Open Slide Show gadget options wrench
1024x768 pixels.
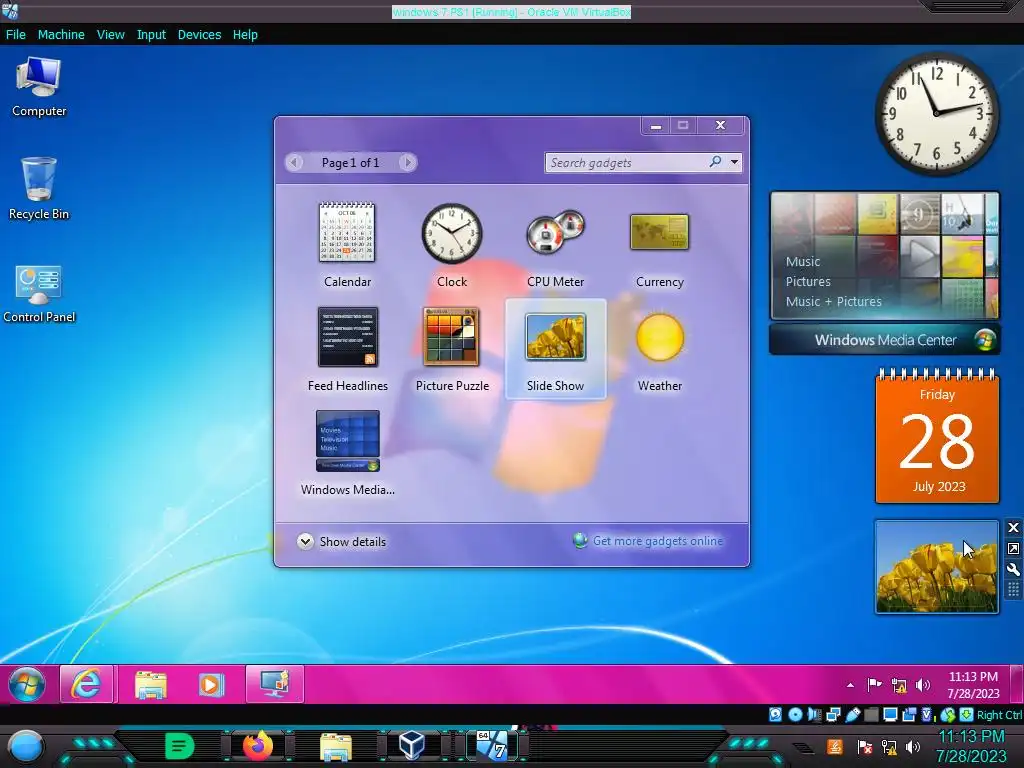(1013, 569)
